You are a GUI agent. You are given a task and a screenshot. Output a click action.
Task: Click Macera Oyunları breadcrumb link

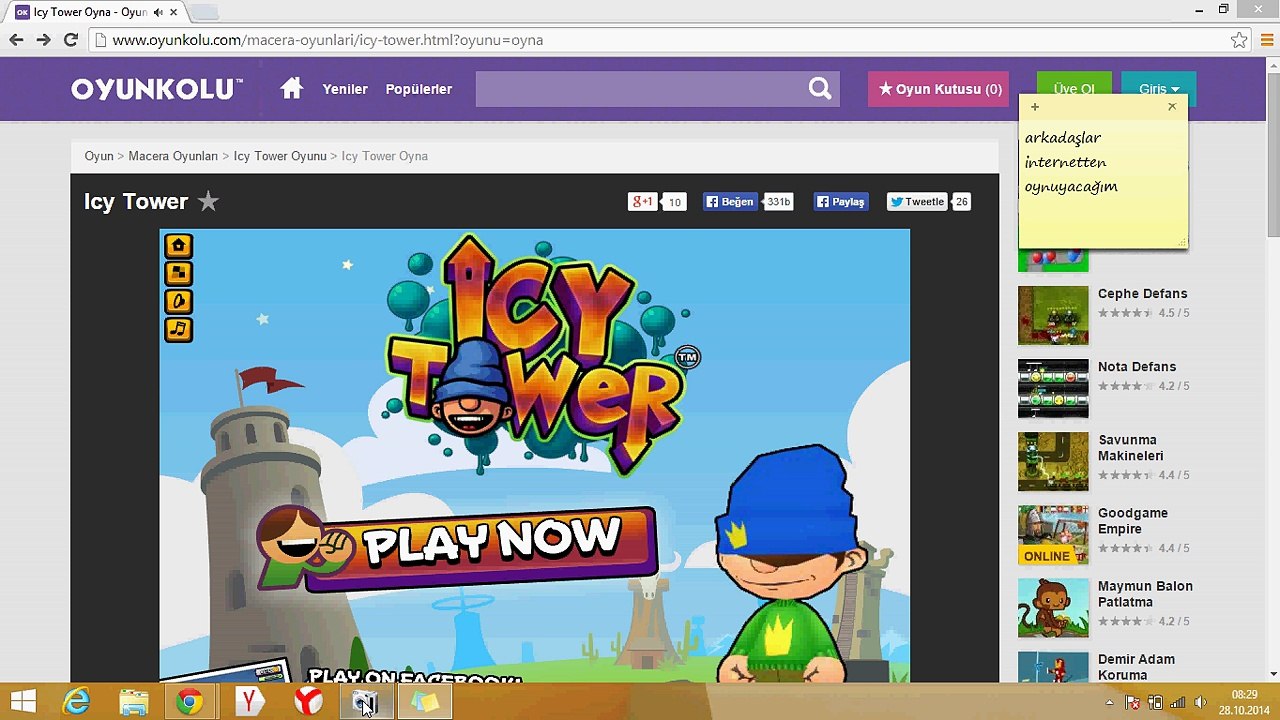pyautogui.click(x=173, y=156)
